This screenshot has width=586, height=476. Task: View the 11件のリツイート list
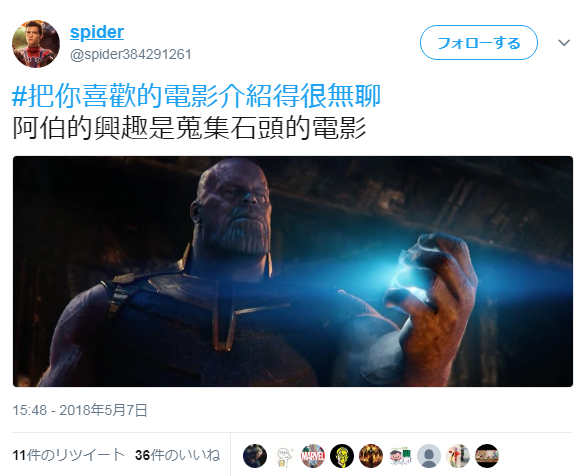tap(68, 455)
